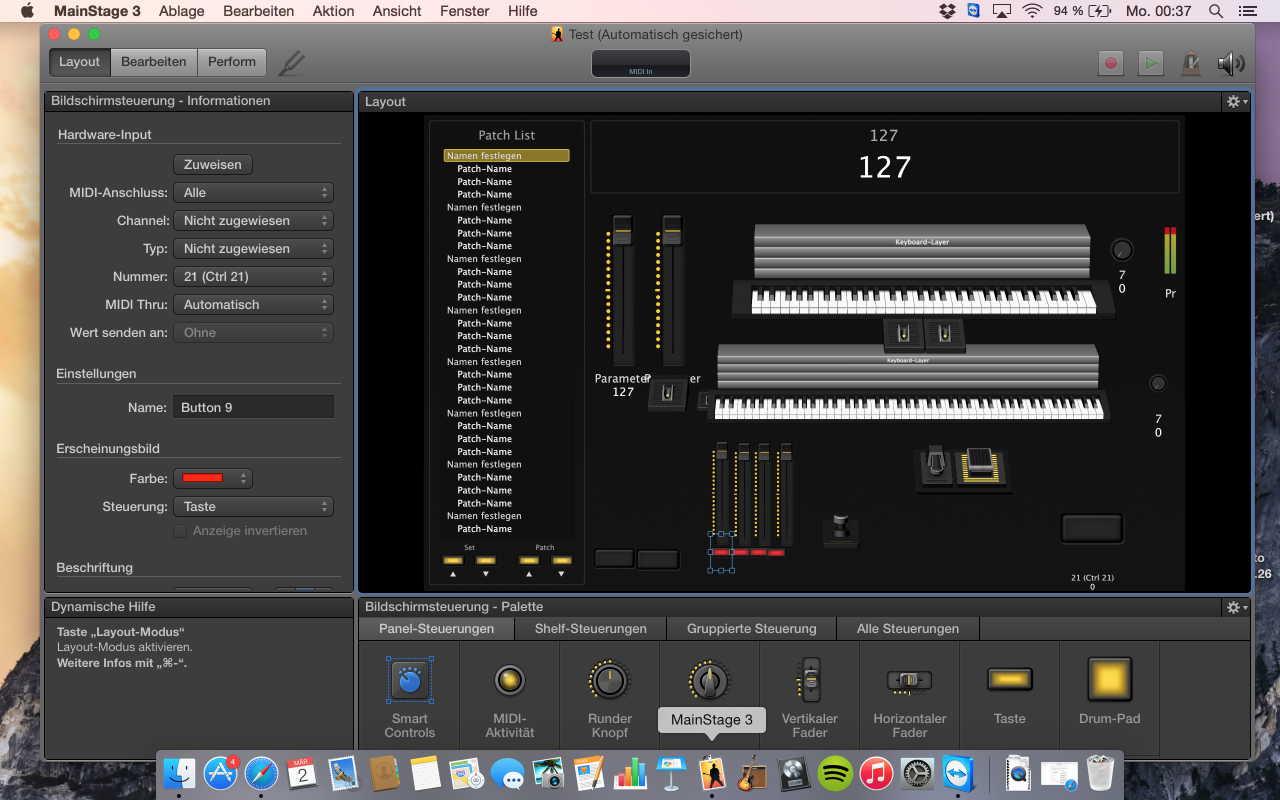This screenshot has height=800, width=1280.
Task: Open the Fenster menu
Action: click(x=465, y=11)
